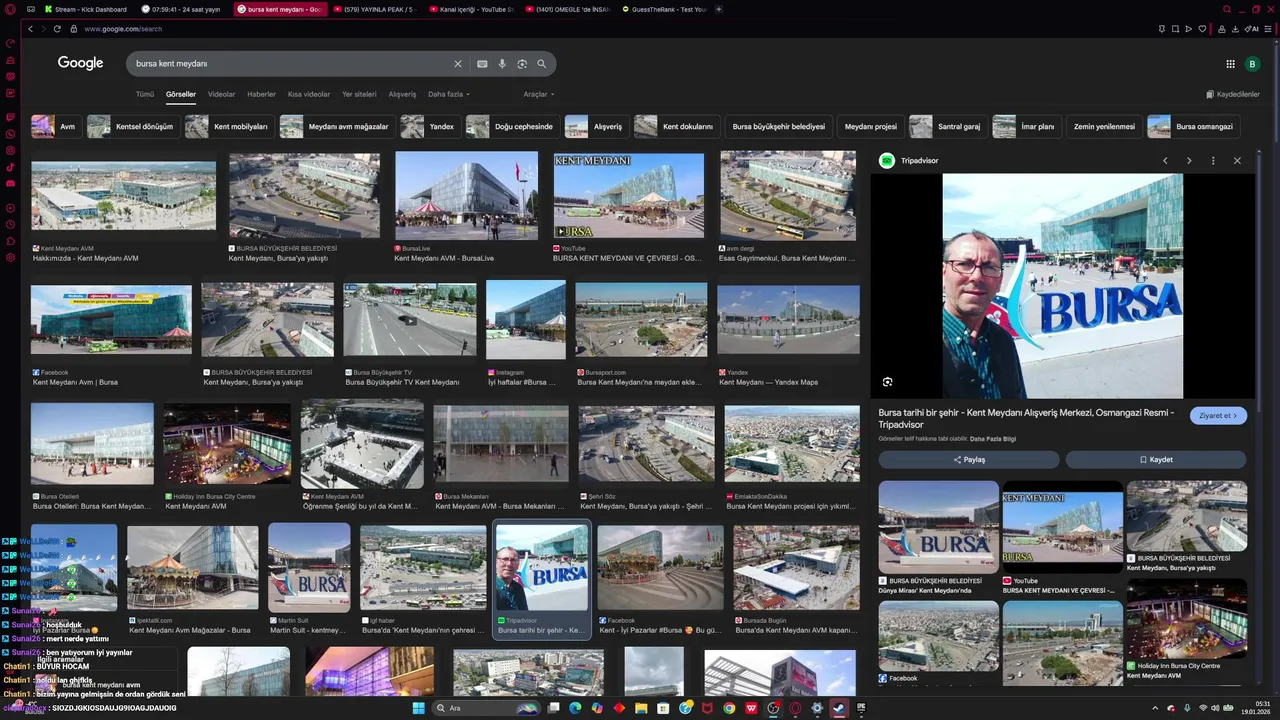Open the Araçlar tools dropdown
Screen dimensions: 1280x720
tap(539, 94)
